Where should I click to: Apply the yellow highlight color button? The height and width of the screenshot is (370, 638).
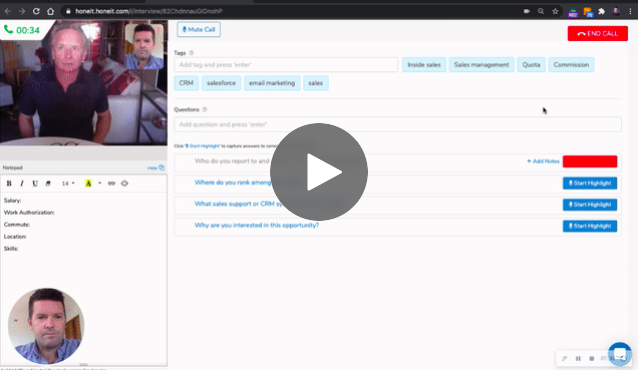coord(88,184)
